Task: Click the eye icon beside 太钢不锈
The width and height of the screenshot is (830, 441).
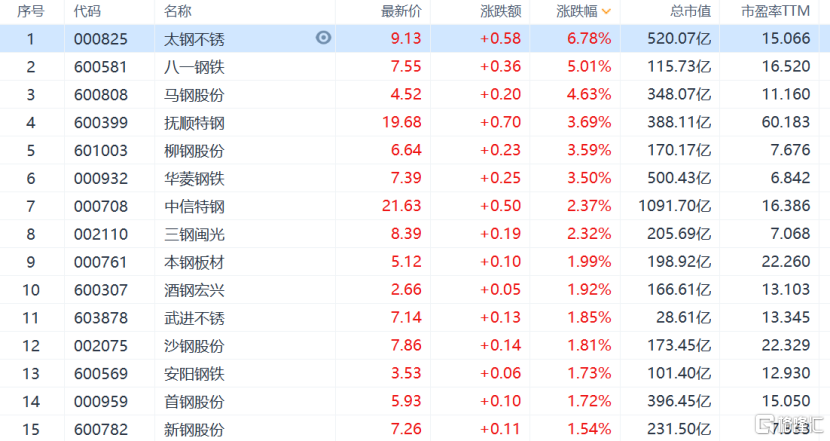Action: click(x=323, y=38)
